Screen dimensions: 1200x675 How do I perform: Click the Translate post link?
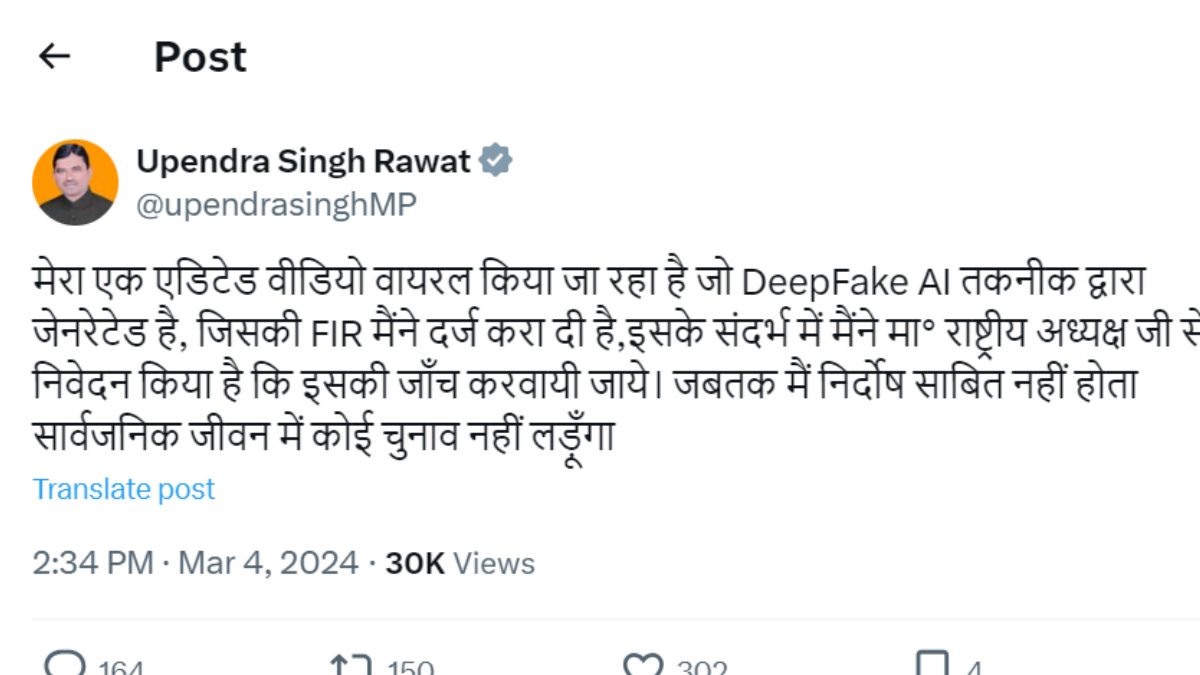click(124, 489)
